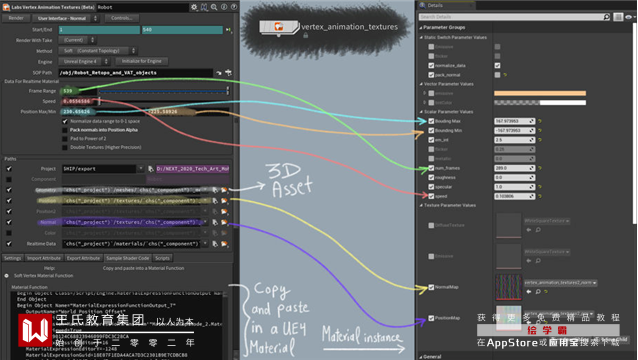Click the Frame Range slider track

(163, 92)
